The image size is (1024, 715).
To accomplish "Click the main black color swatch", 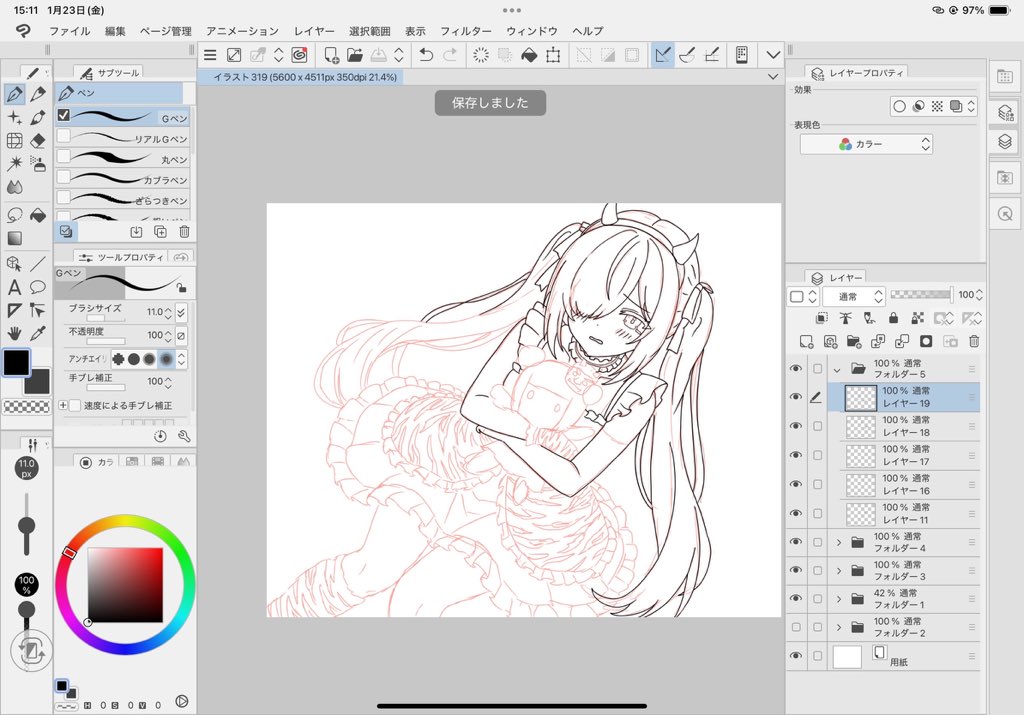I will 16,363.
